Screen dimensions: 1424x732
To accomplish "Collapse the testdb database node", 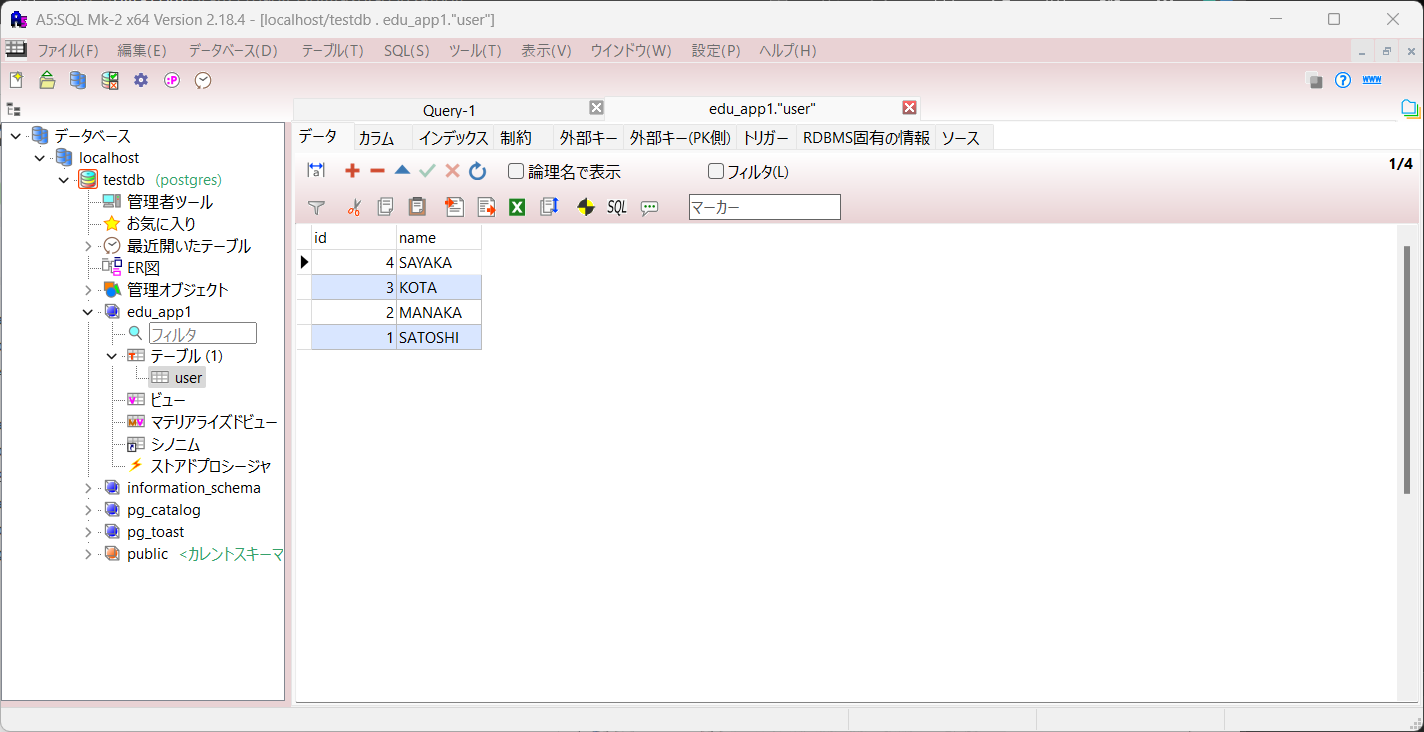I will (x=64, y=180).
